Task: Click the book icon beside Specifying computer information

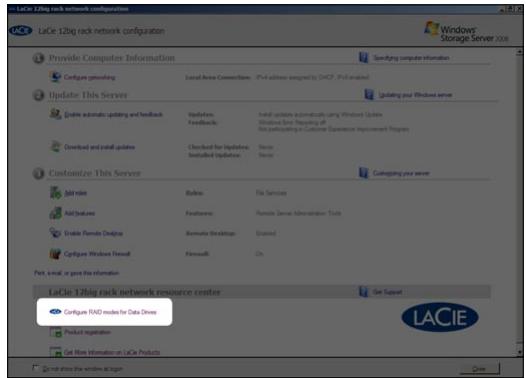Action: click(364, 57)
